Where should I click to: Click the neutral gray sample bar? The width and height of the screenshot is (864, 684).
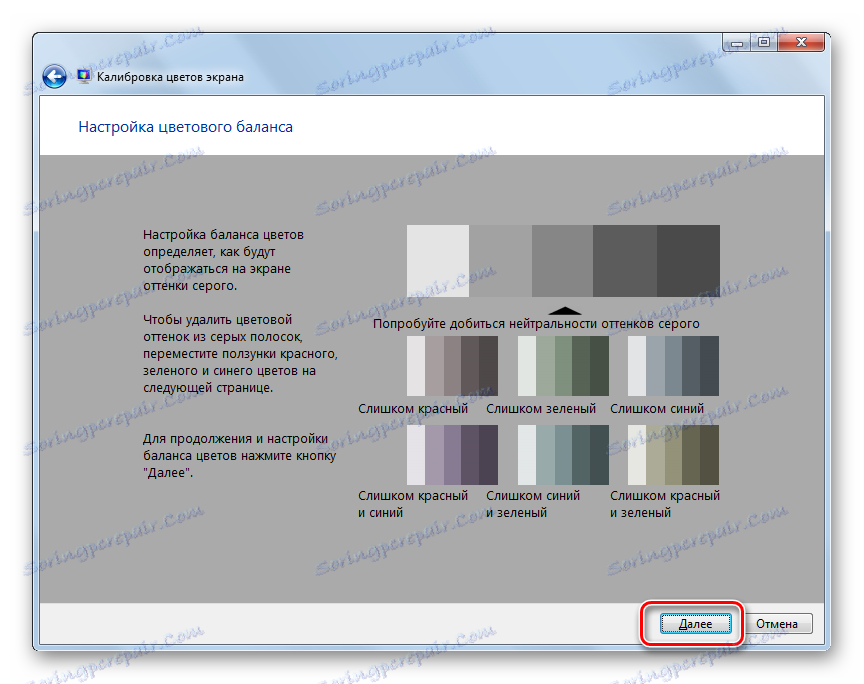click(563, 261)
